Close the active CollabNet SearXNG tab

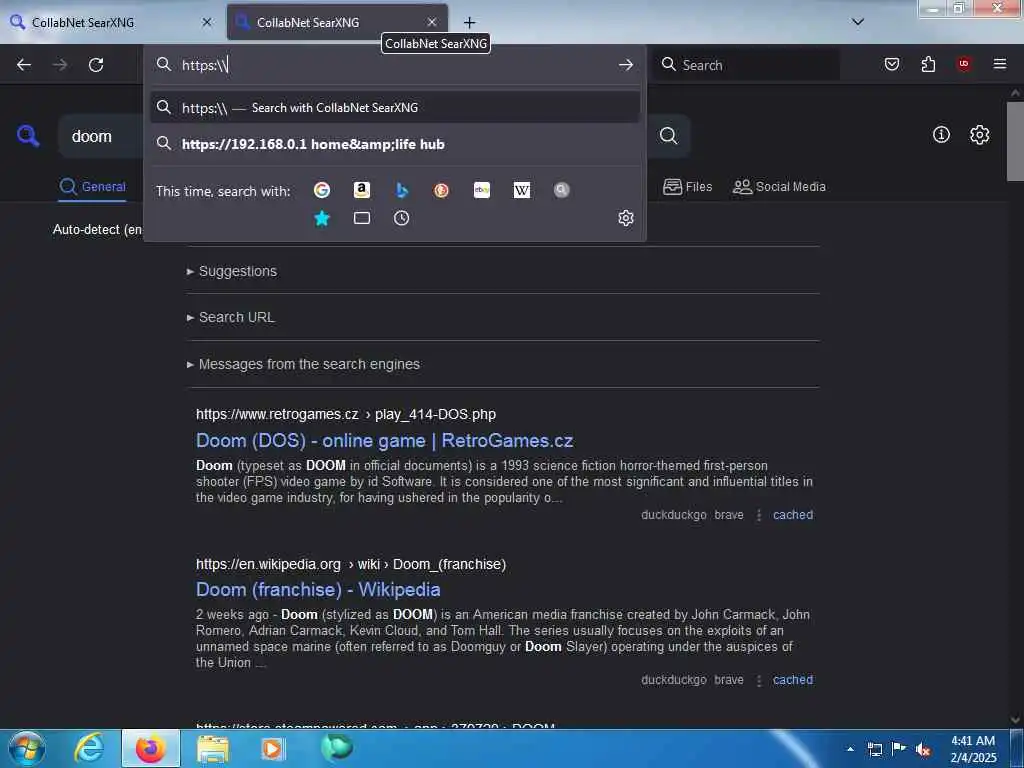tap(432, 22)
